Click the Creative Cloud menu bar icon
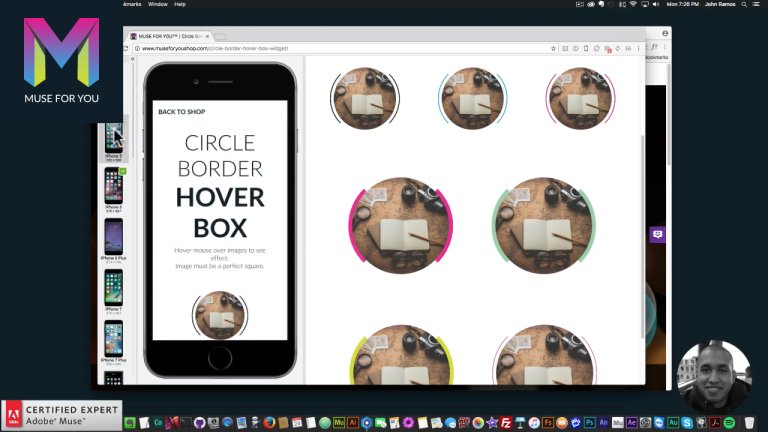The width and height of the screenshot is (768, 432). tap(591, 4)
